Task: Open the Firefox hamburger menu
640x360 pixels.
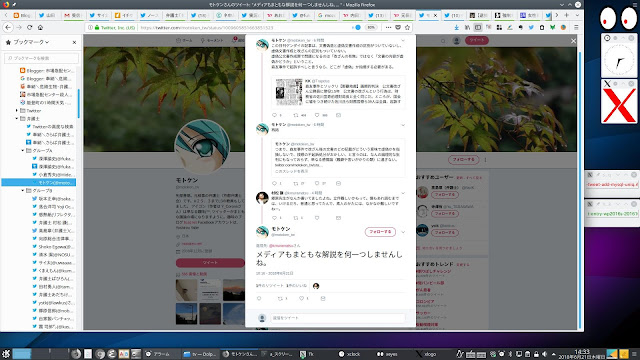Action: coord(576,27)
